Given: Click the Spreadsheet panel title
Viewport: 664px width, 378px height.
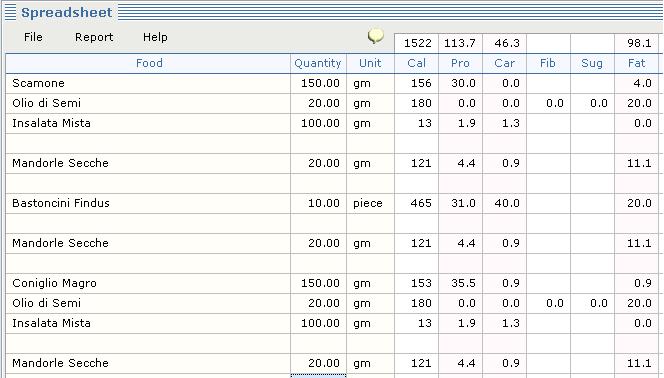Looking at the screenshot, I should point(66,13).
